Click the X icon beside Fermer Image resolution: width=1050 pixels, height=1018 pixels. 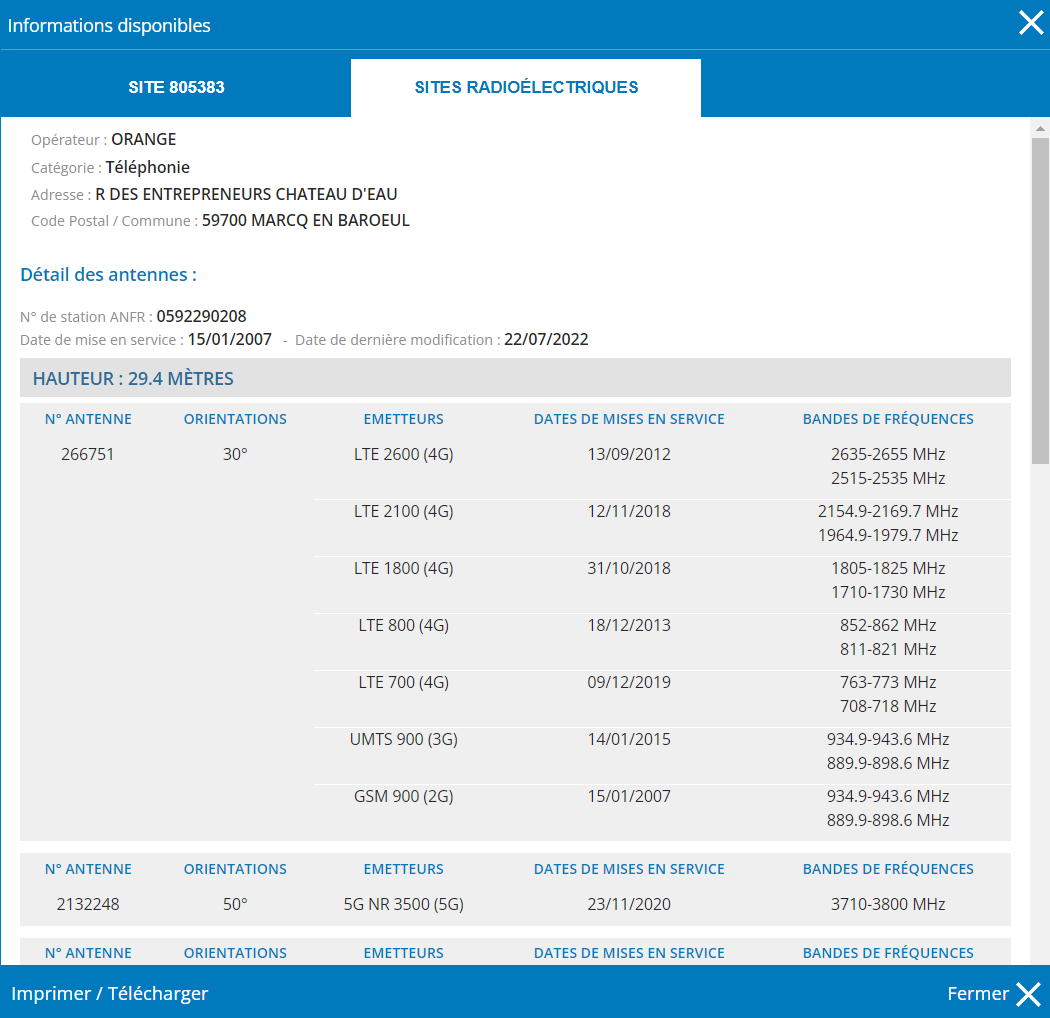tap(1028, 993)
